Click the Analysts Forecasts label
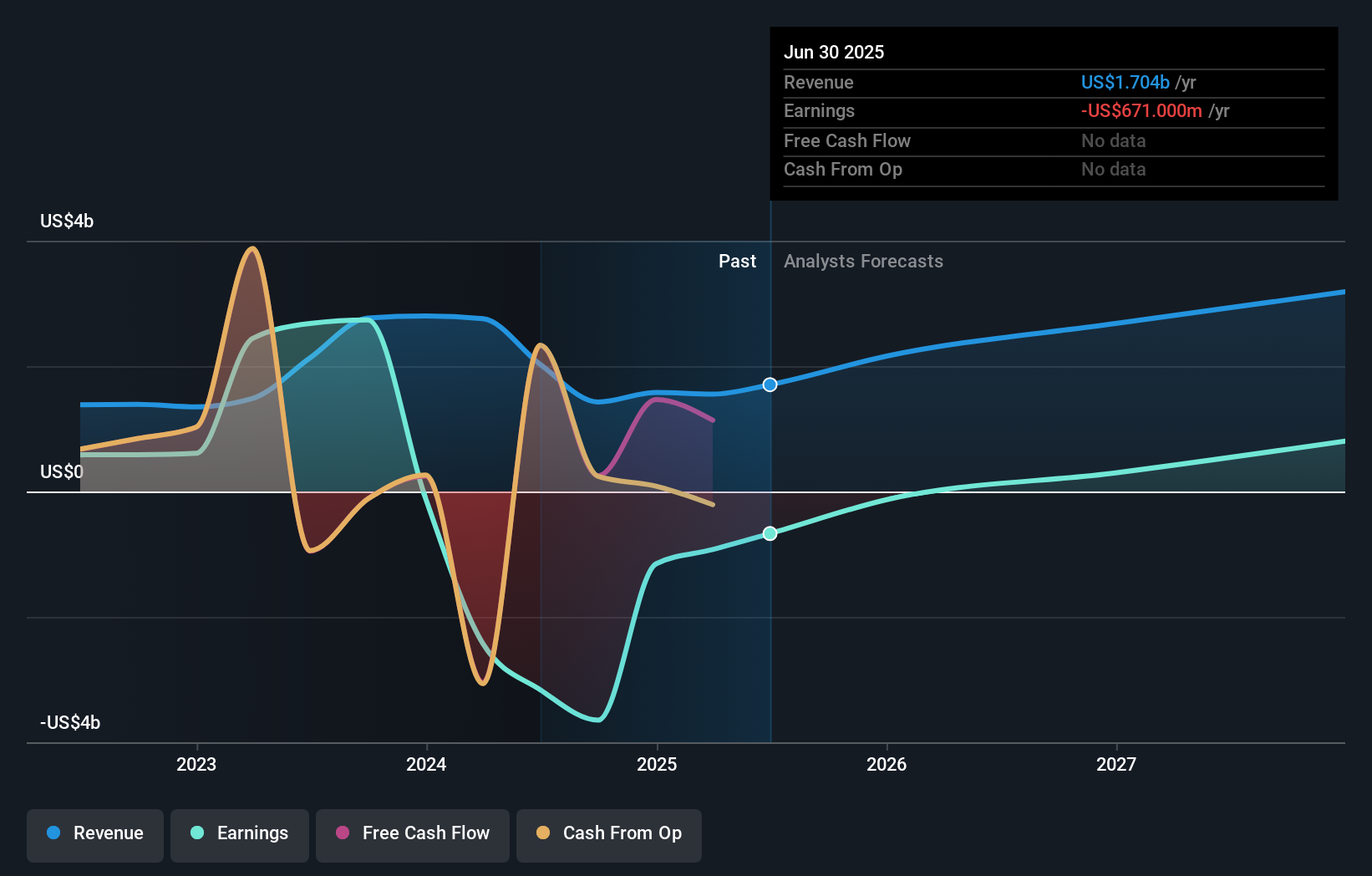The image size is (1372, 876). [863, 261]
